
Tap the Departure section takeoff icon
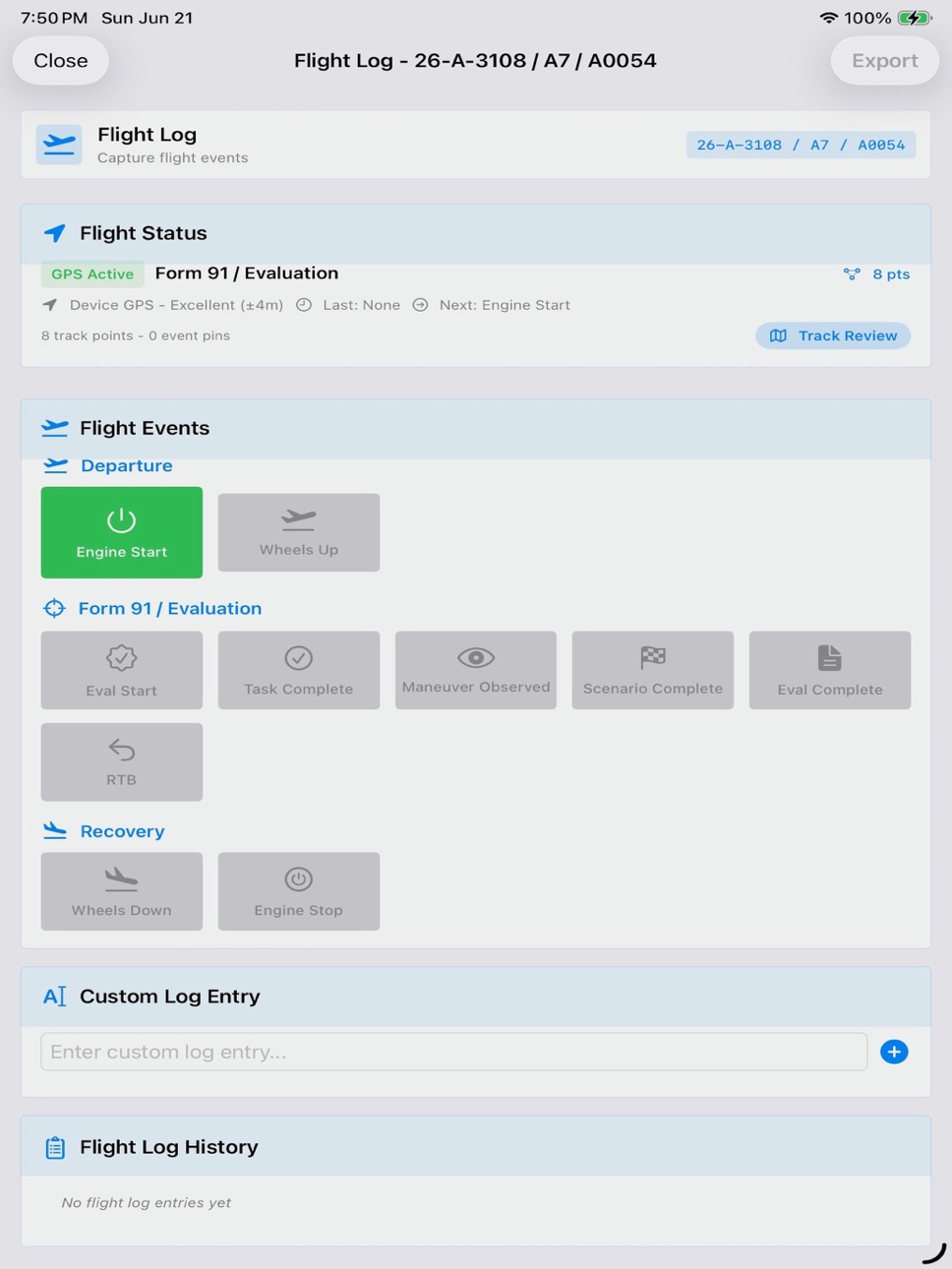[x=56, y=465]
